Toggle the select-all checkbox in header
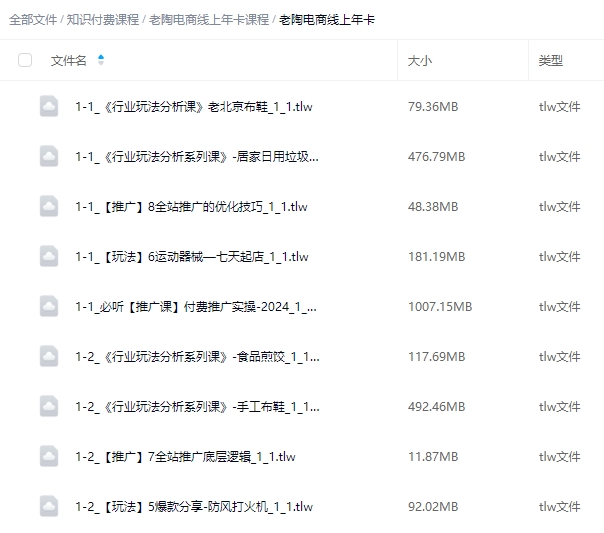The width and height of the screenshot is (604, 533). [25, 61]
